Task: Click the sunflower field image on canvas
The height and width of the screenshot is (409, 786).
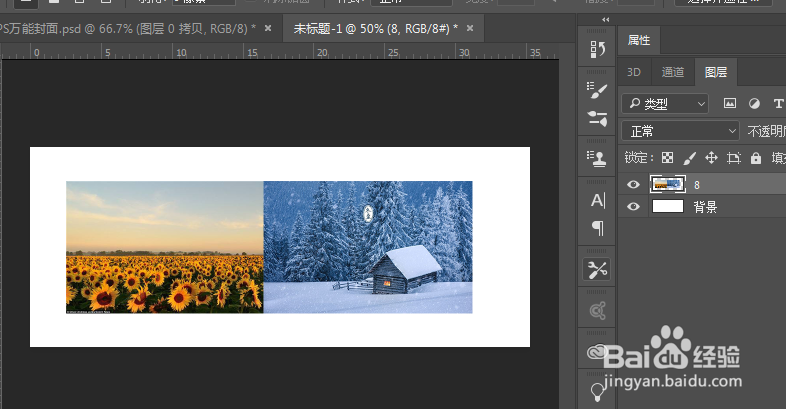Action: [x=164, y=247]
